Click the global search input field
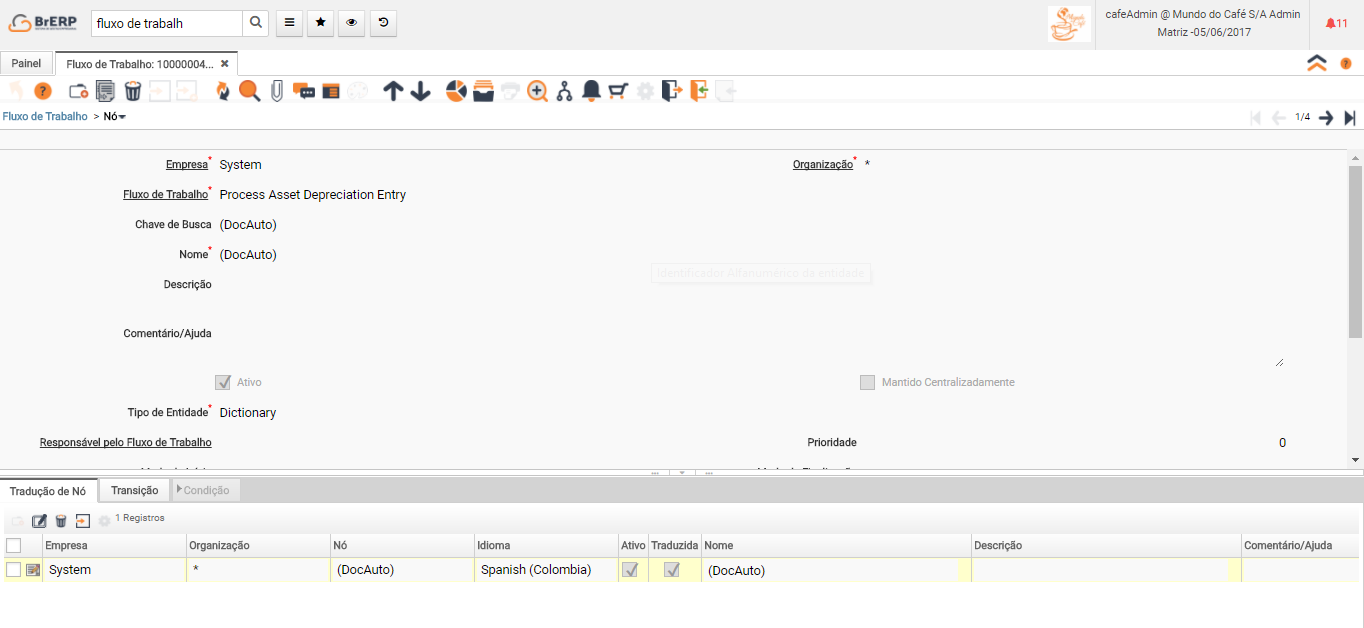The height and width of the screenshot is (628, 1364). (167, 23)
